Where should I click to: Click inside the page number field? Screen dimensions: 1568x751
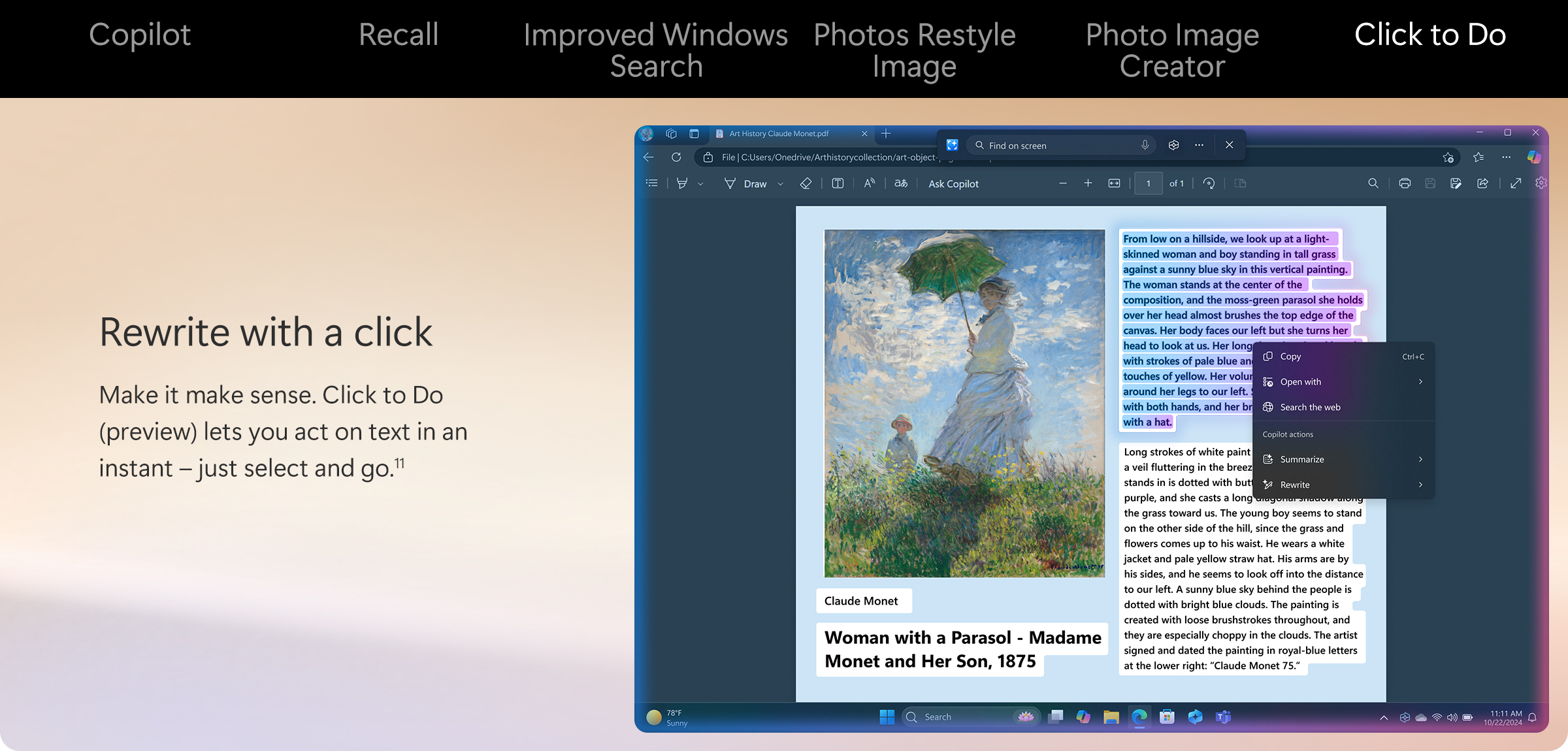(1148, 184)
